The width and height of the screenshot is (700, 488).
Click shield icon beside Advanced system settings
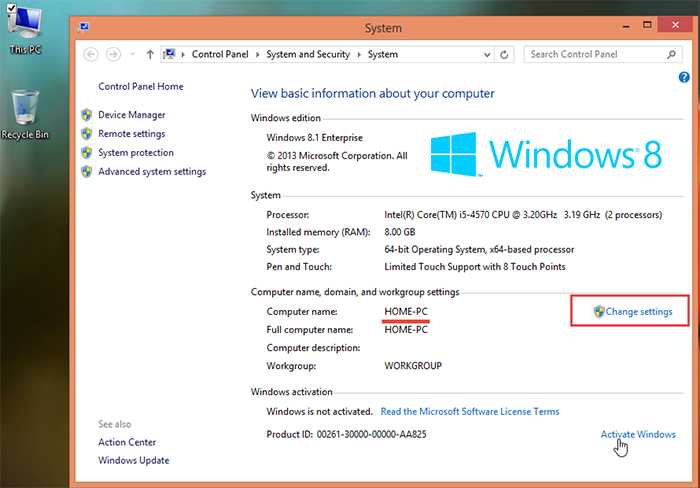pyautogui.click(x=87, y=171)
